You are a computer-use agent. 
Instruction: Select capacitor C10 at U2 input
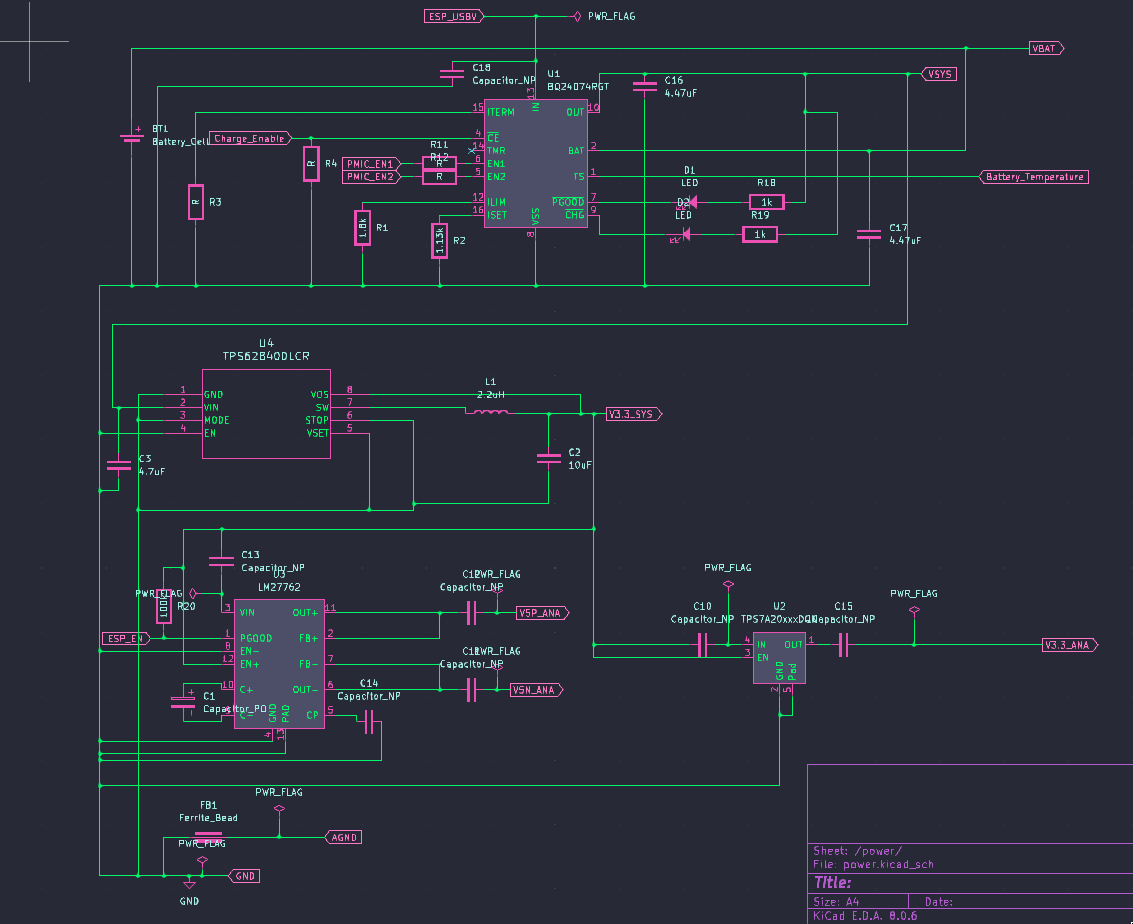point(702,644)
